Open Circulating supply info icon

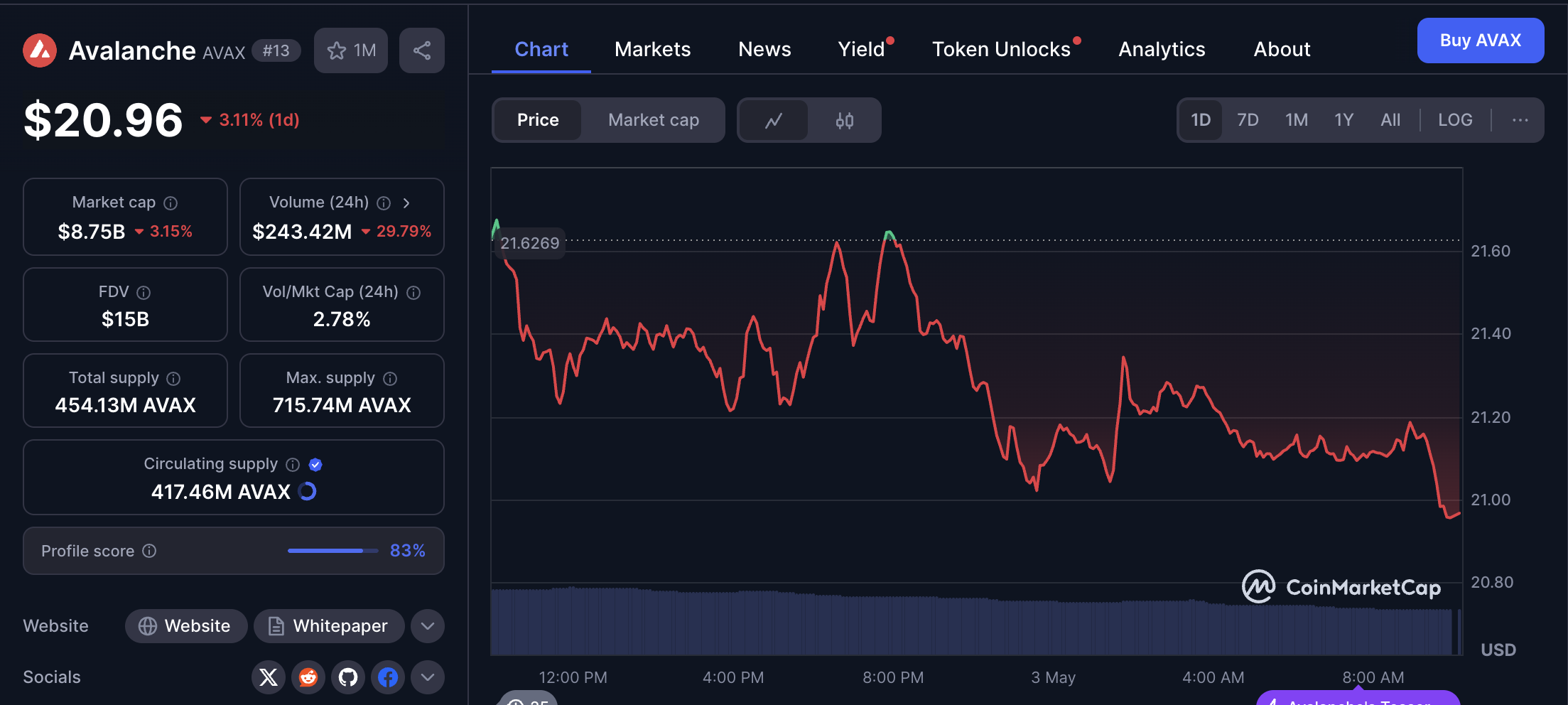[293, 465]
